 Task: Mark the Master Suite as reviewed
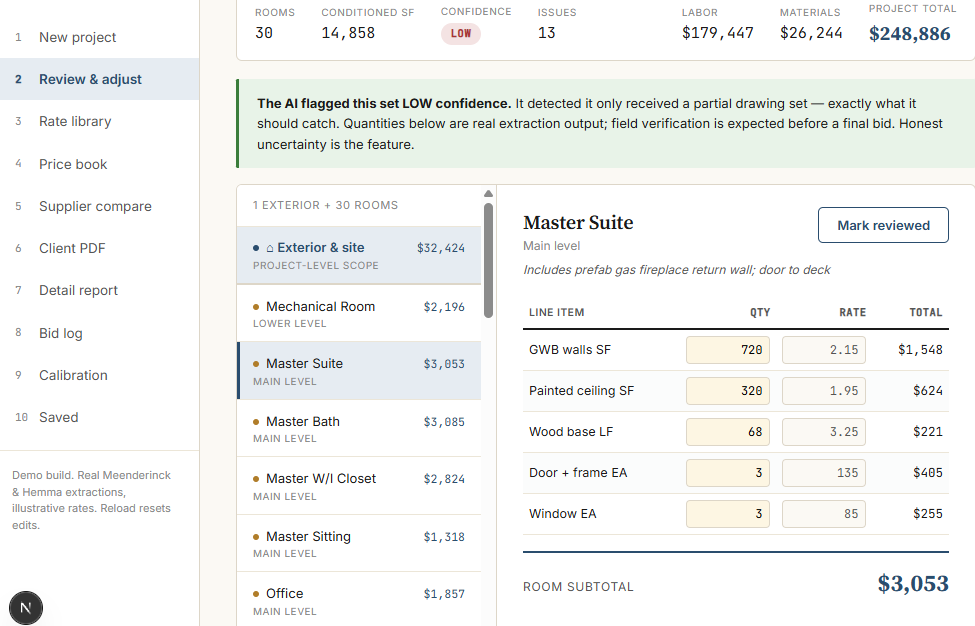[x=883, y=225]
